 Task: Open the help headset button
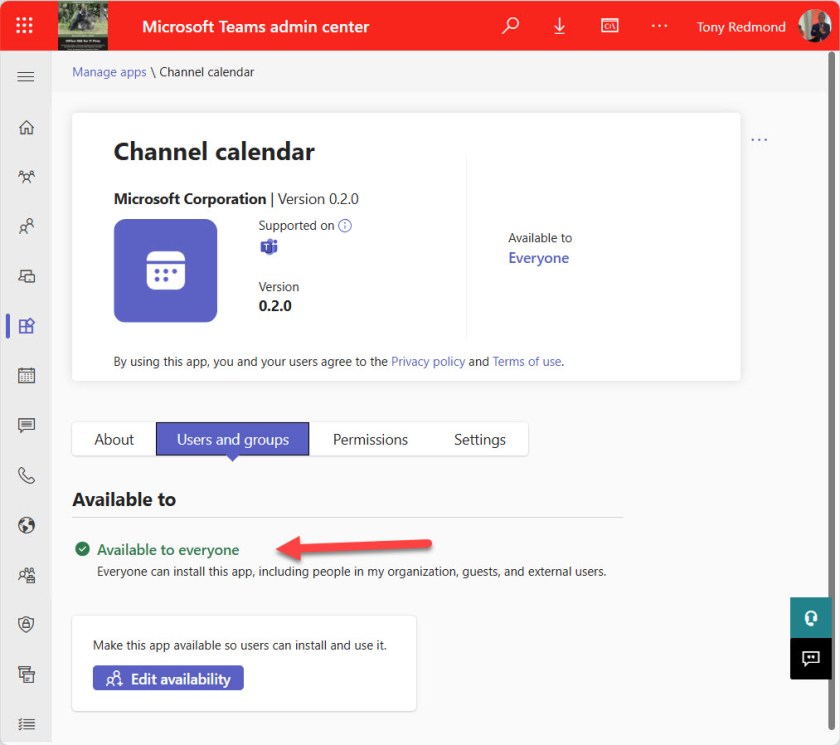click(811, 618)
